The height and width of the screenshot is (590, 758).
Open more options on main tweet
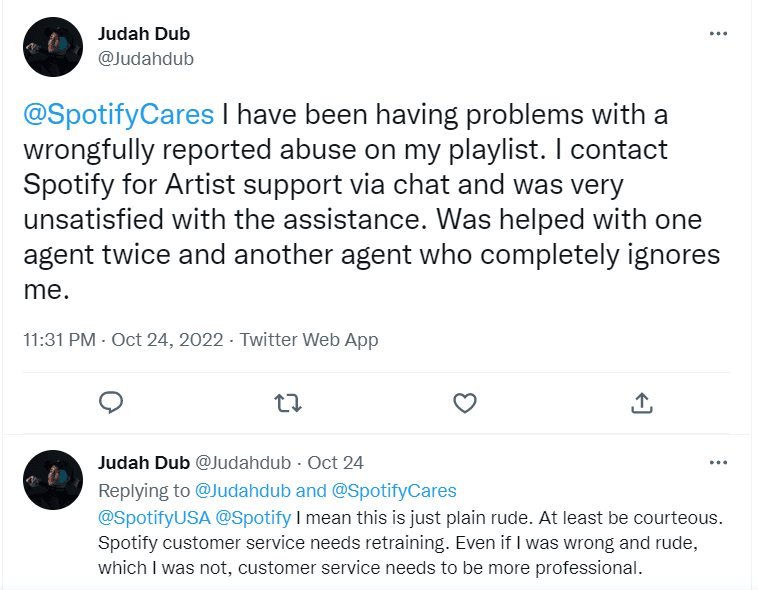(x=718, y=33)
